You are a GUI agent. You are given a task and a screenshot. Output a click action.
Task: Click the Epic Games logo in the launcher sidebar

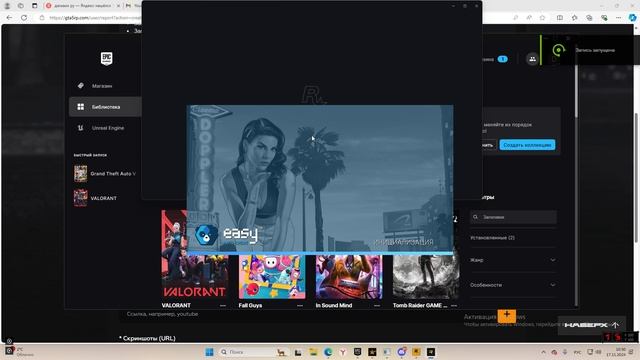coord(107,59)
